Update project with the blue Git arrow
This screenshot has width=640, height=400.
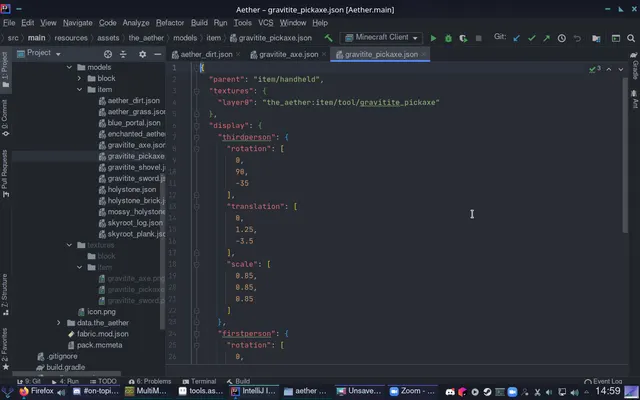[x=516, y=38]
